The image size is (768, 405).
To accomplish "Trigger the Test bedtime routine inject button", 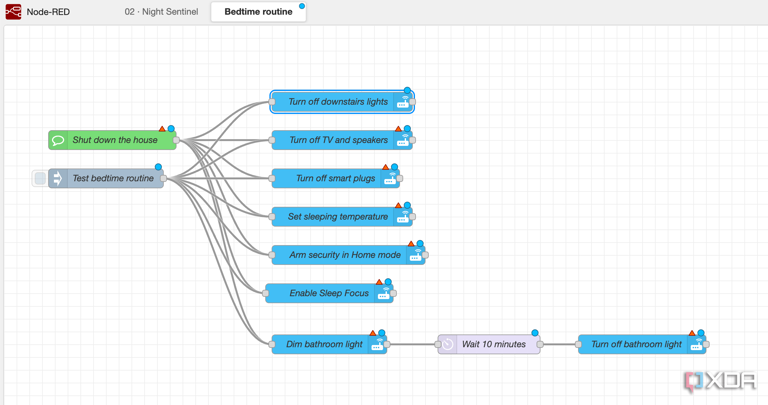I will click(x=40, y=178).
